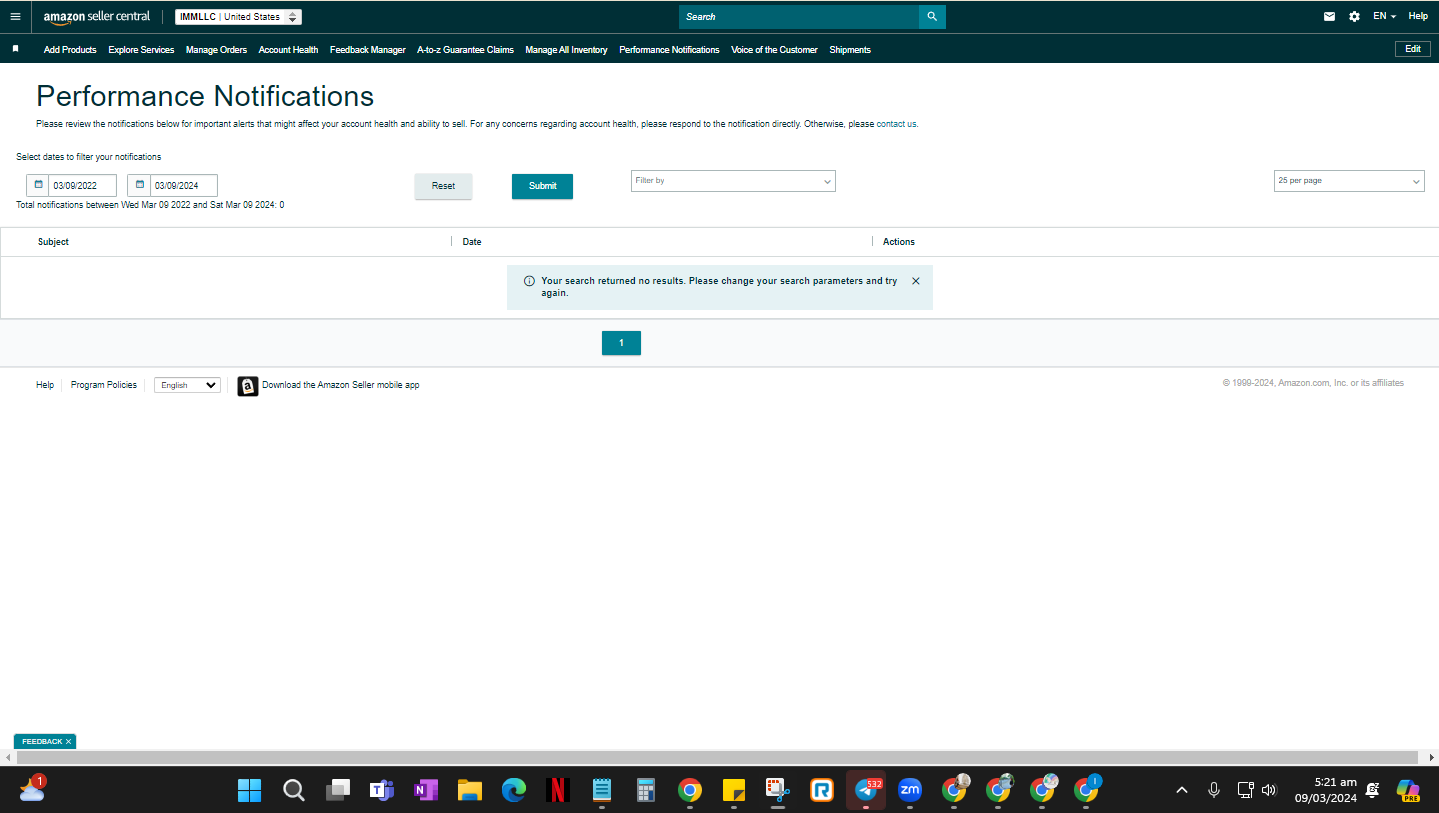The width and height of the screenshot is (1439, 813).
Task: Open Feedback Manager
Action: pos(368,50)
